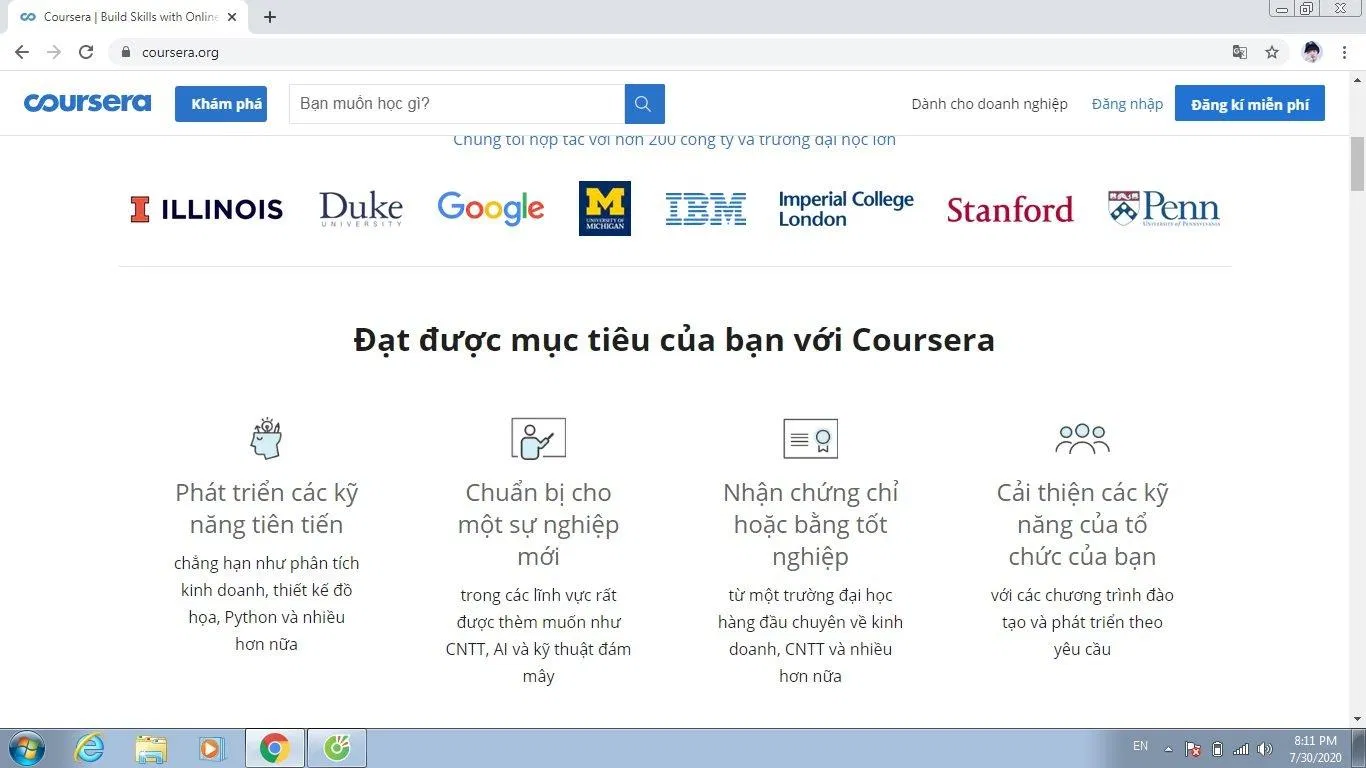Open a new browser tab
1366x768 pixels.
(x=270, y=17)
